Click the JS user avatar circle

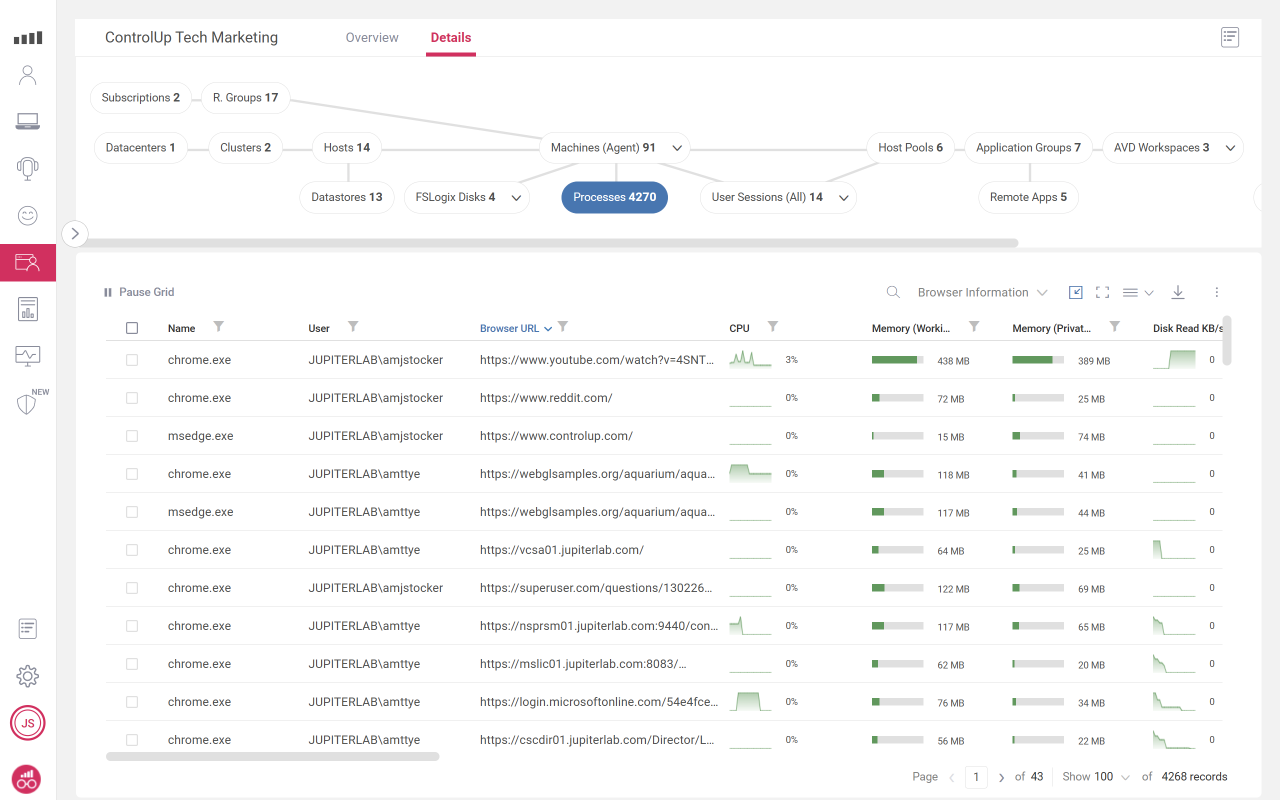27,723
